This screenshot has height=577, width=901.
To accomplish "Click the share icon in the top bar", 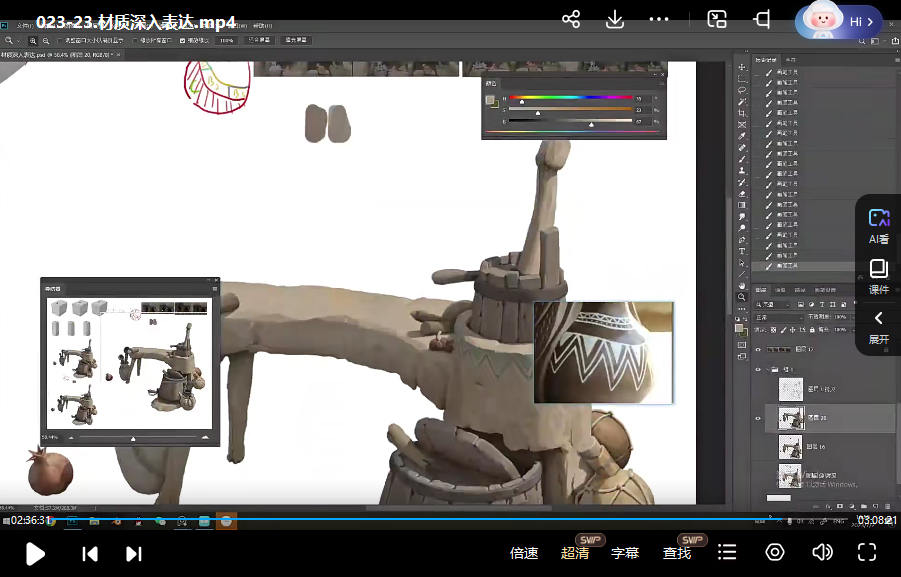I will [x=571, y=19].
